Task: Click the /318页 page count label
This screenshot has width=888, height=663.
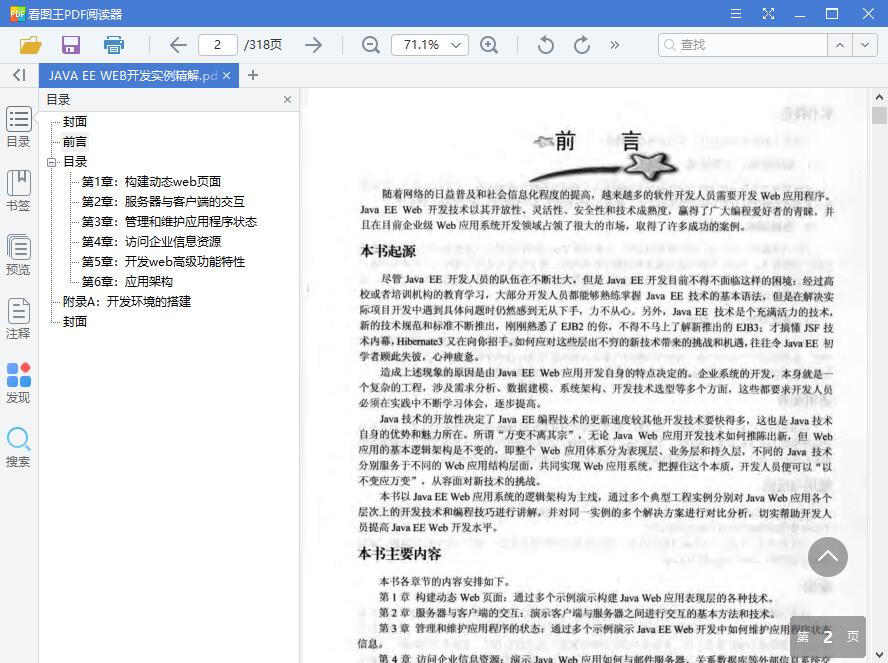Action: coord(263,45)
